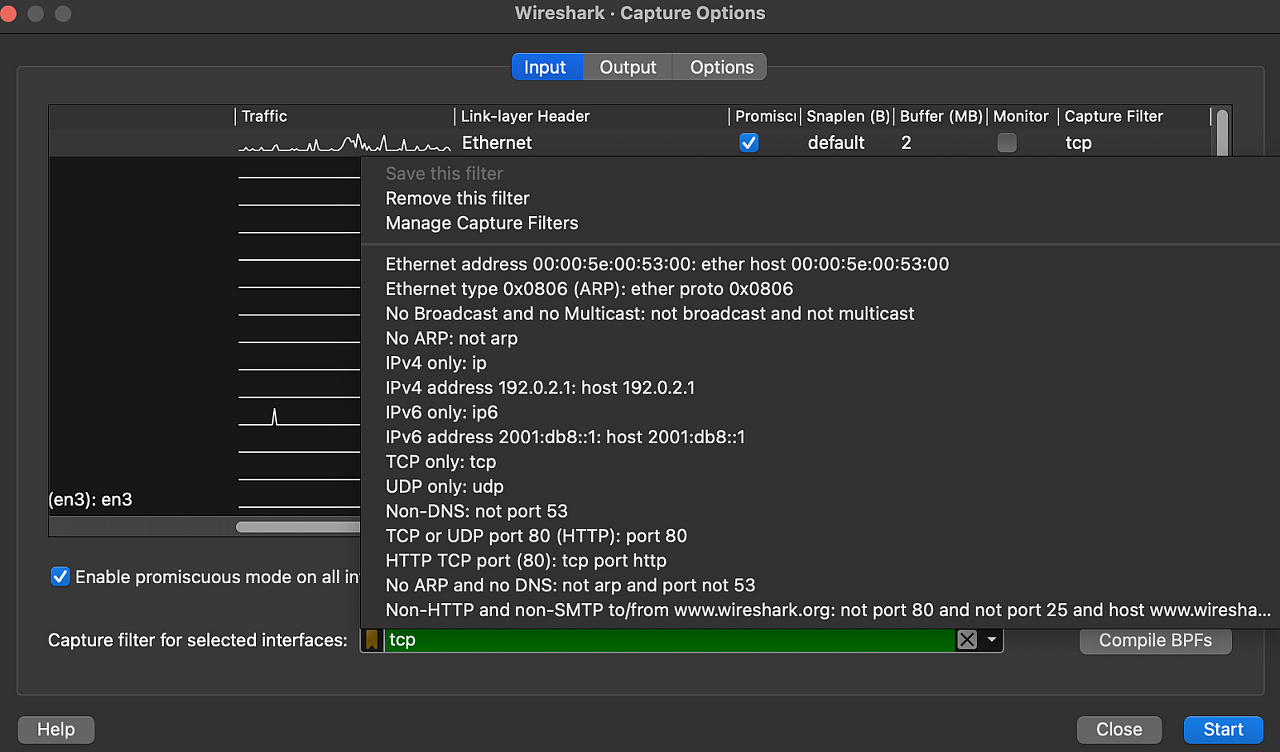
Task: Click the Snaplen (B) column header
Action: [848, 116]
